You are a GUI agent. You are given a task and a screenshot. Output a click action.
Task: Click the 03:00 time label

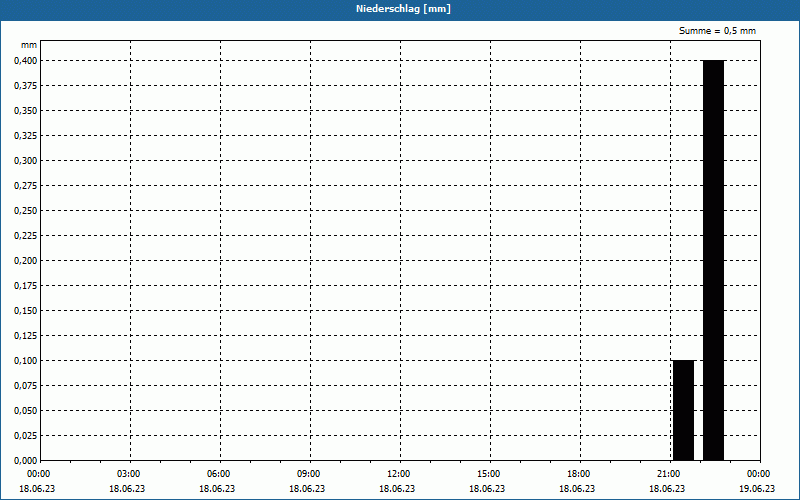coord(129,474)
